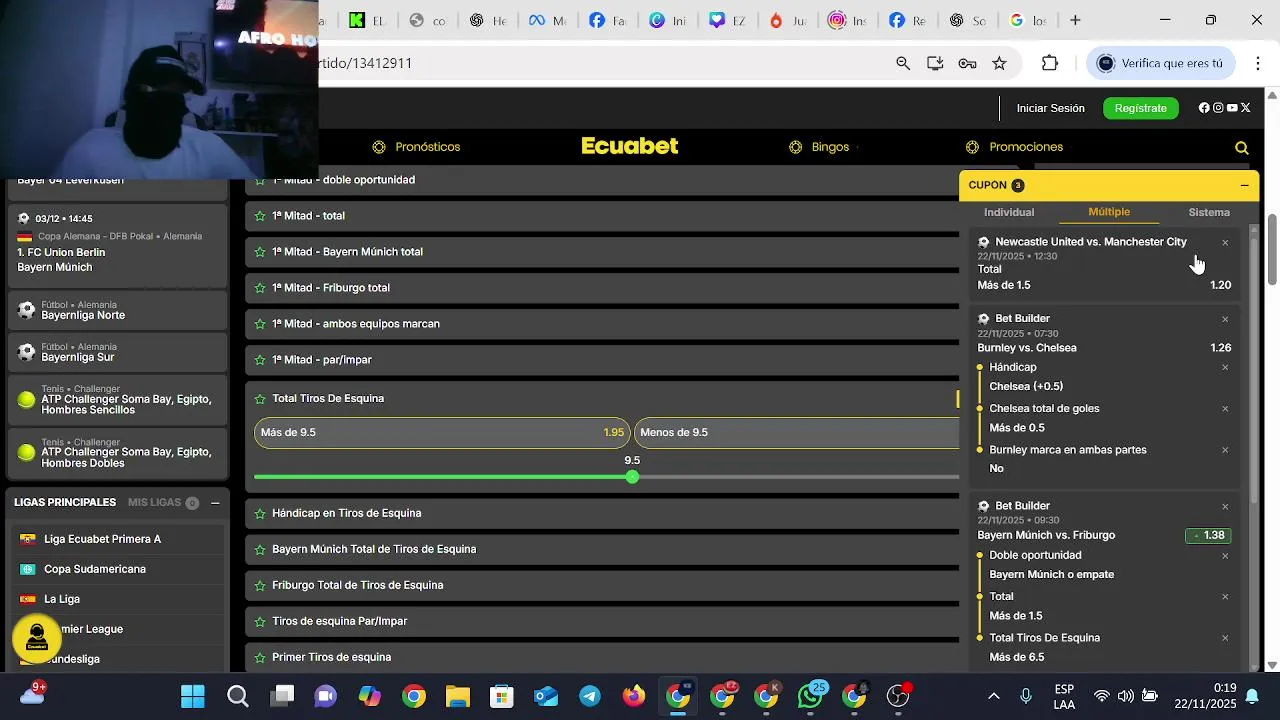Open the Ecuabet site search magnifier
1280x720 pixels.
1241,148
